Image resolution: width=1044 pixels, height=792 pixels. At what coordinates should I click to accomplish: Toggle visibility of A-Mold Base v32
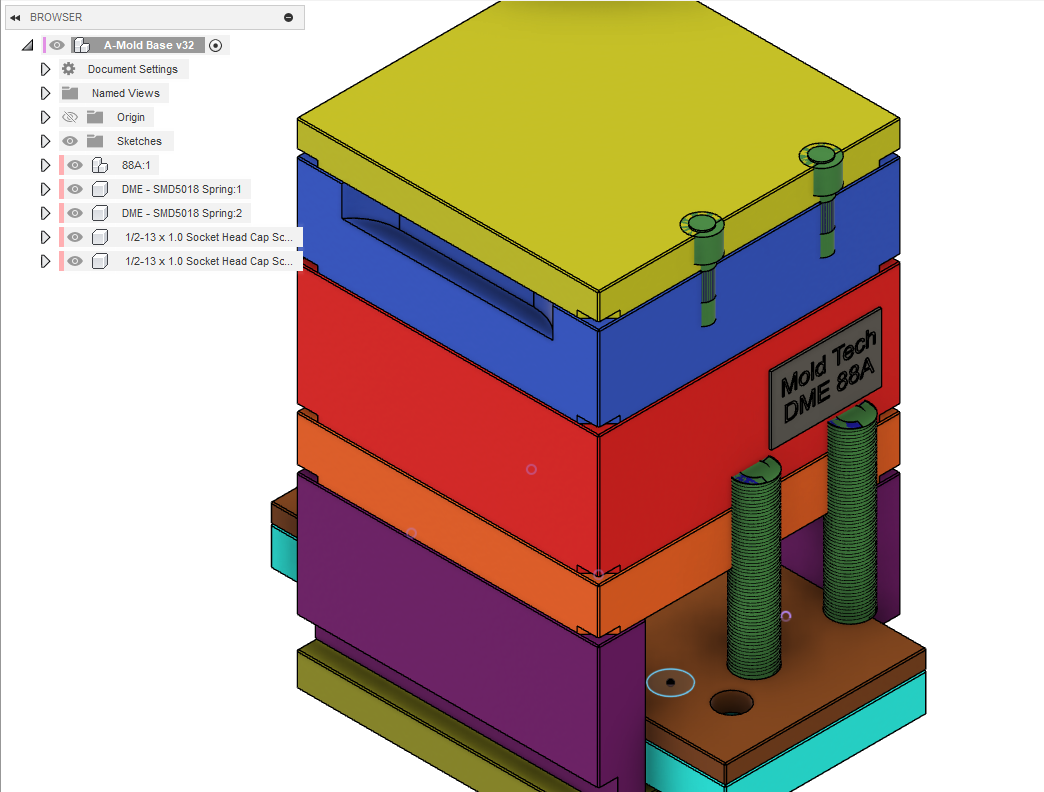click(57, 45)
